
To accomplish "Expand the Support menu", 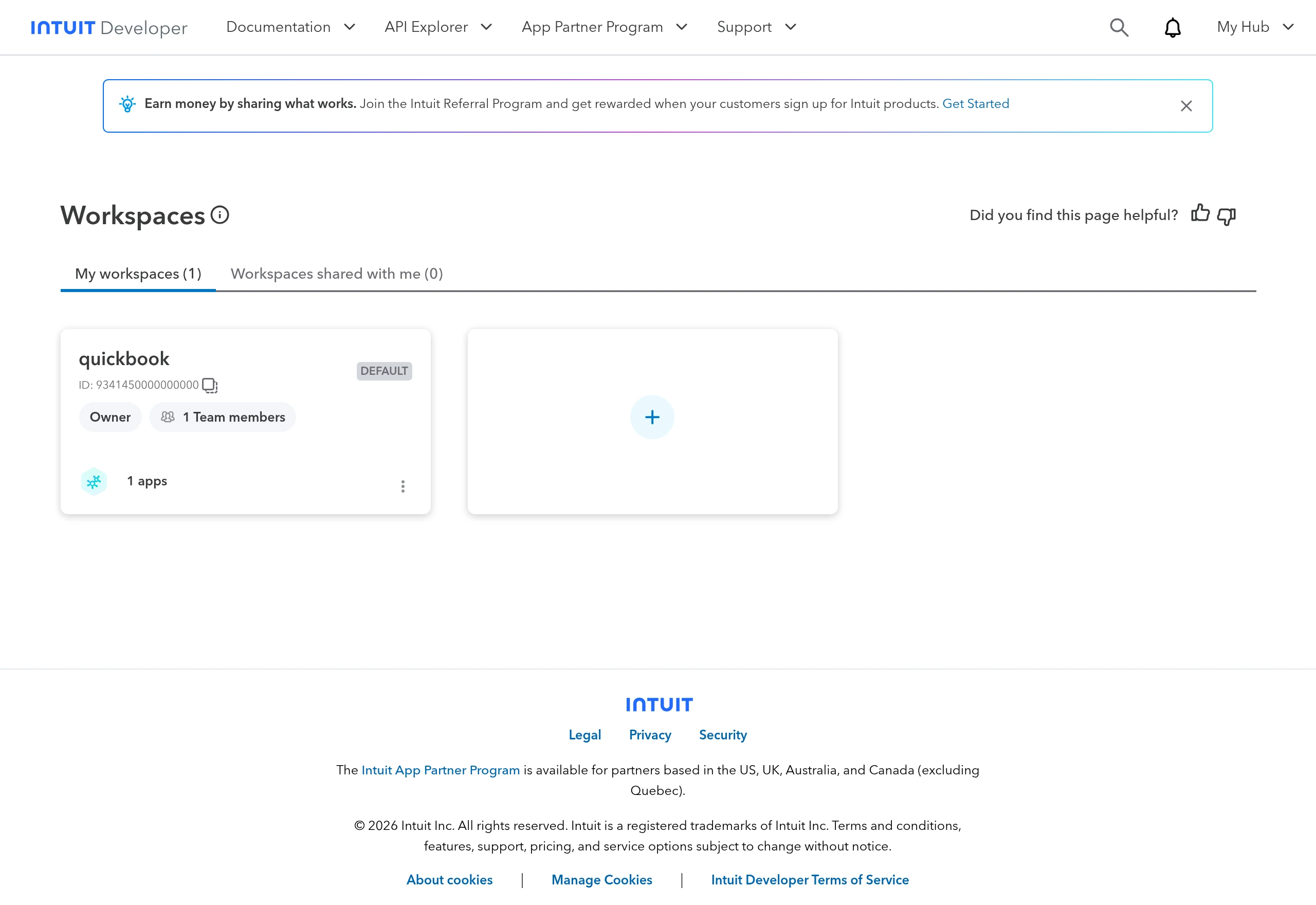I will click(x=757, y=27).
